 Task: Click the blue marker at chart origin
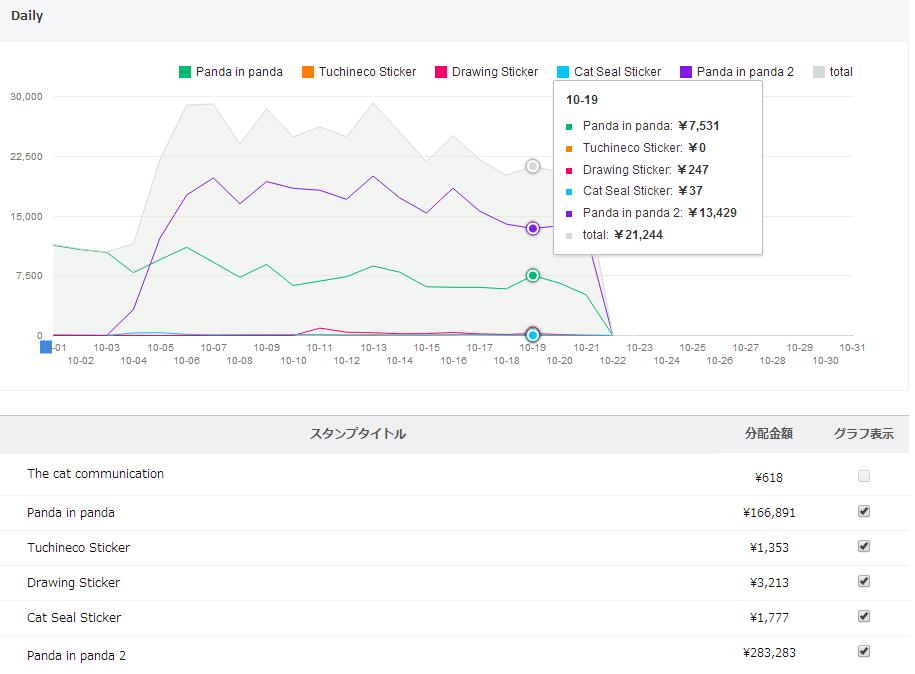45,346
